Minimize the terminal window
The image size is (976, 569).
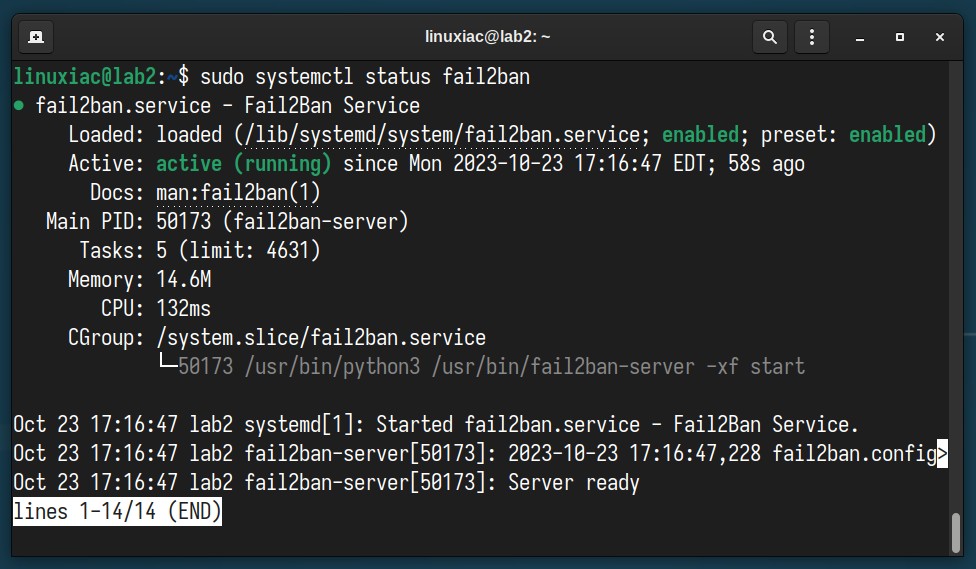[860, 38]
